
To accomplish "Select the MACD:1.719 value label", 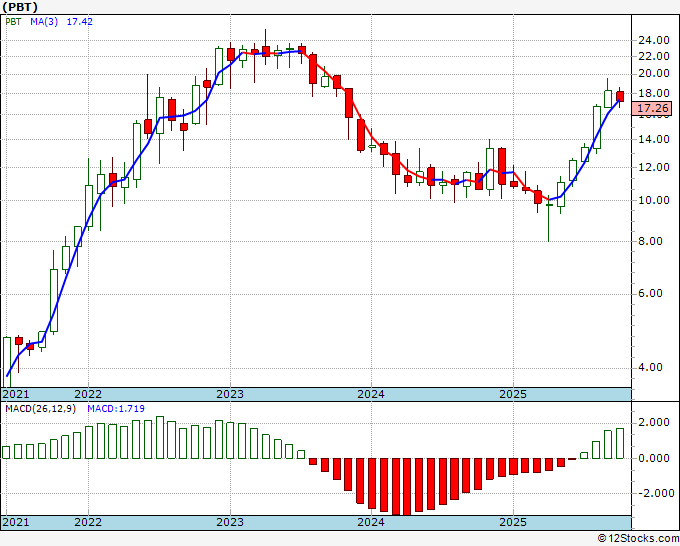I will 112,410.
